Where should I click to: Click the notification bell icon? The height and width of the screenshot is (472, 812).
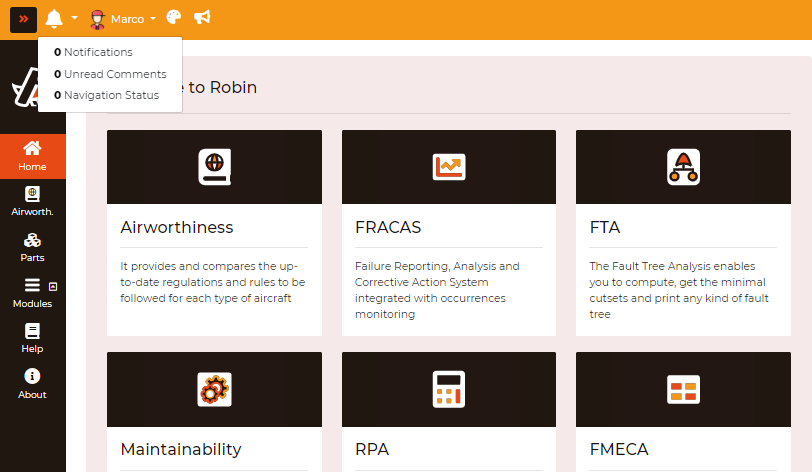pos(54,19)
